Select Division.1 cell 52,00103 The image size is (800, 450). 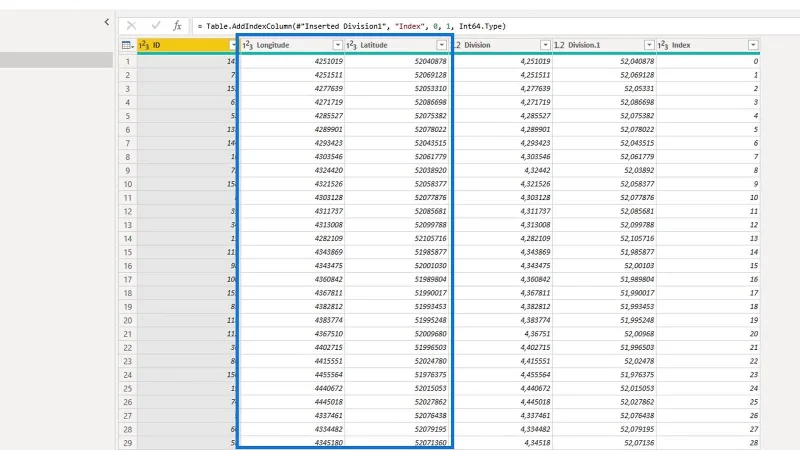pyautogui.click(x=604, y=266)
